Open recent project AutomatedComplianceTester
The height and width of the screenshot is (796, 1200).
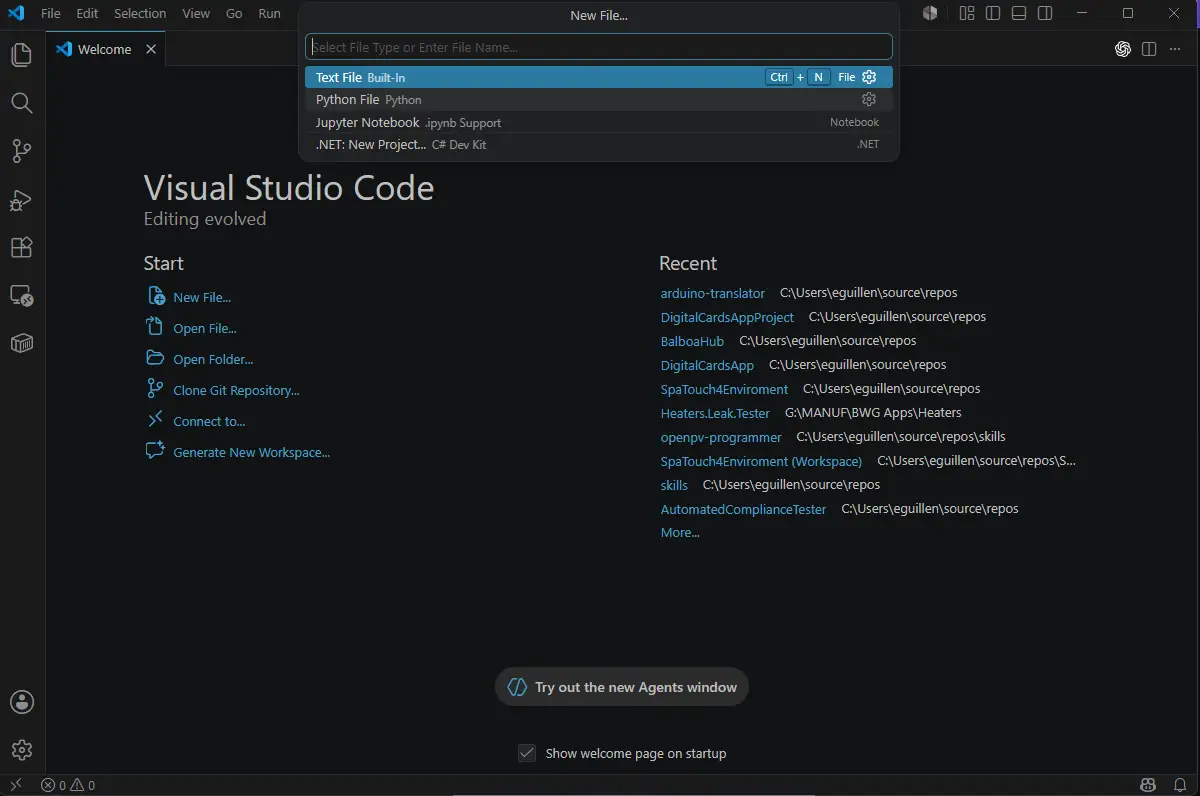pos(743,509)
